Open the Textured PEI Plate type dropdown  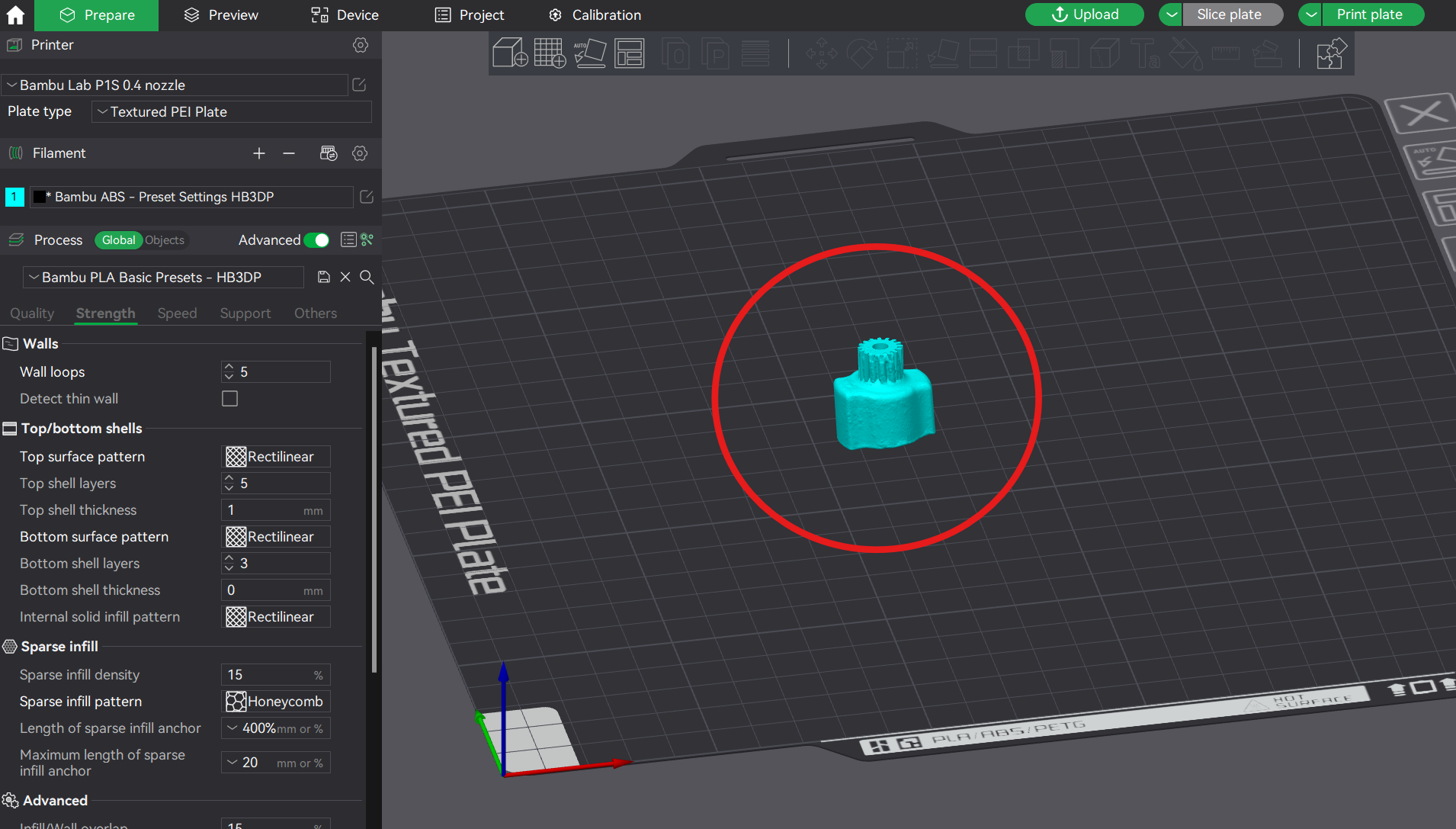(x=232, y=112)
